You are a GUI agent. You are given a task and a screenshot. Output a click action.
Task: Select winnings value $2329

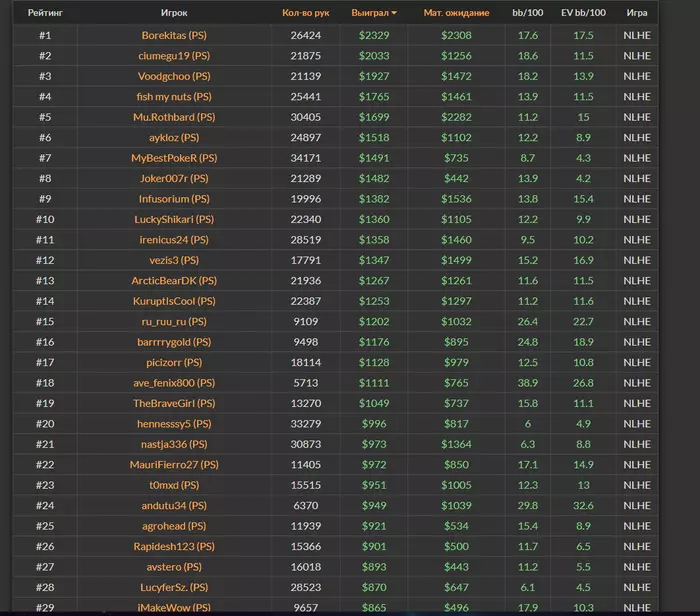click(x=374, y=35)
